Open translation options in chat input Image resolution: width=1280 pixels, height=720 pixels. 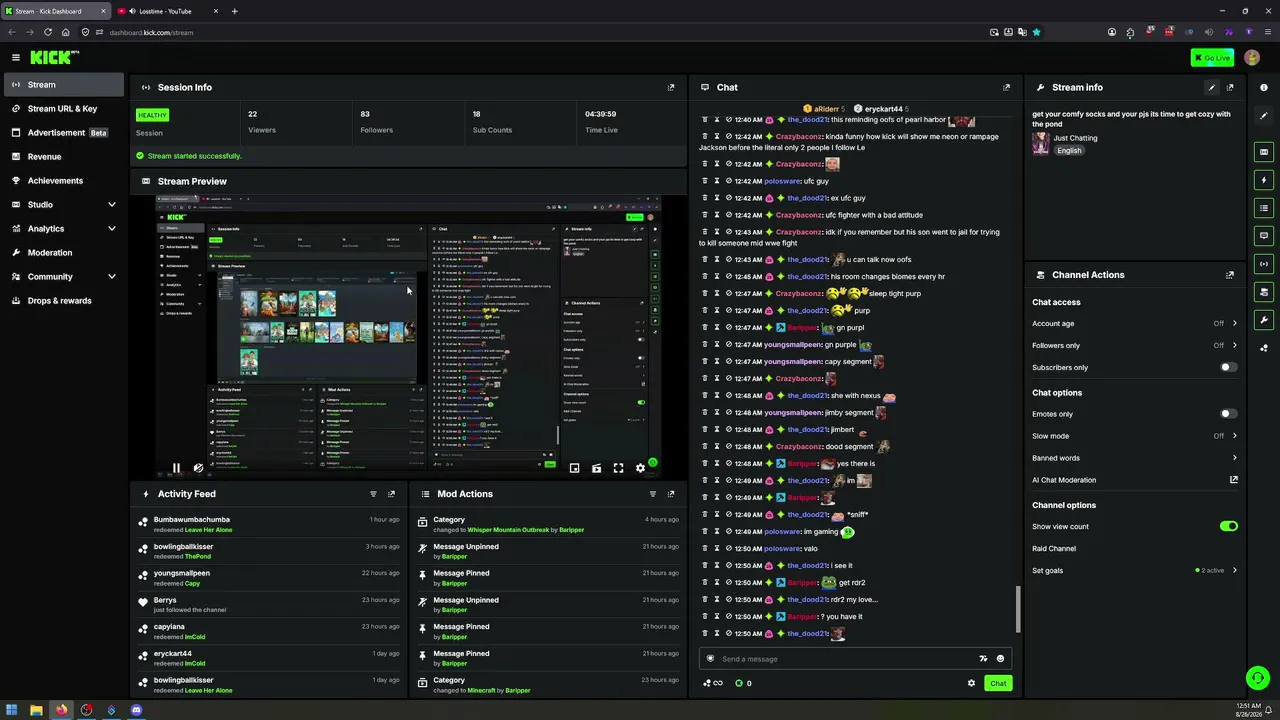point(983,659)
